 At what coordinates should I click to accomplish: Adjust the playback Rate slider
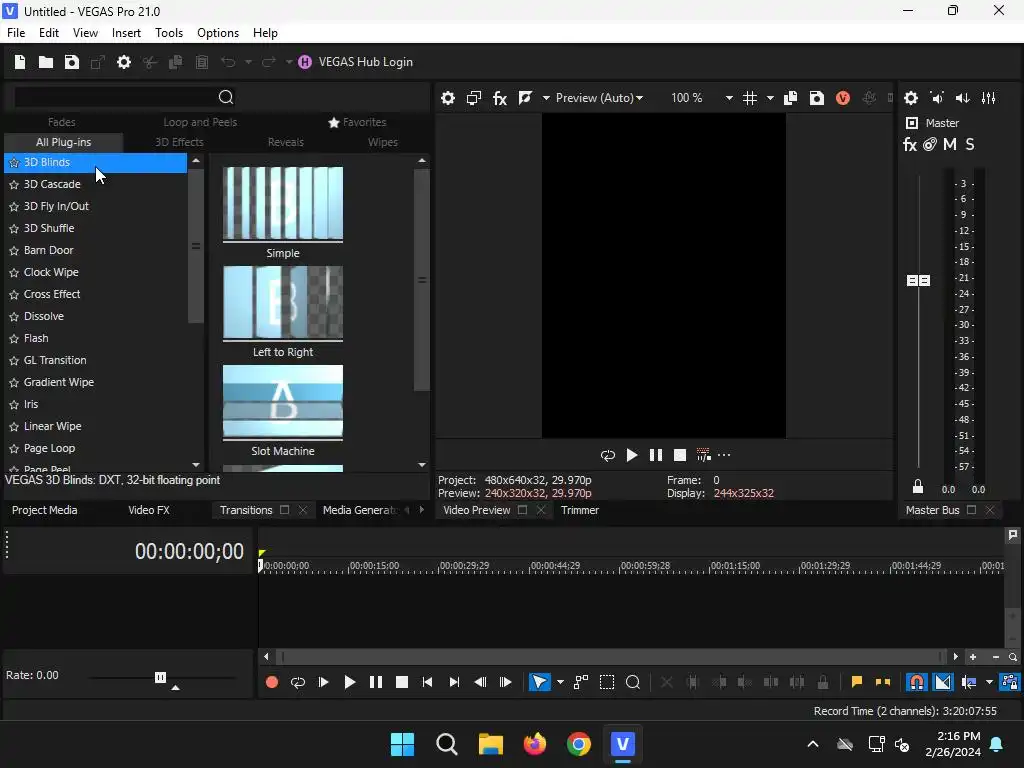(x=160, y=677)
